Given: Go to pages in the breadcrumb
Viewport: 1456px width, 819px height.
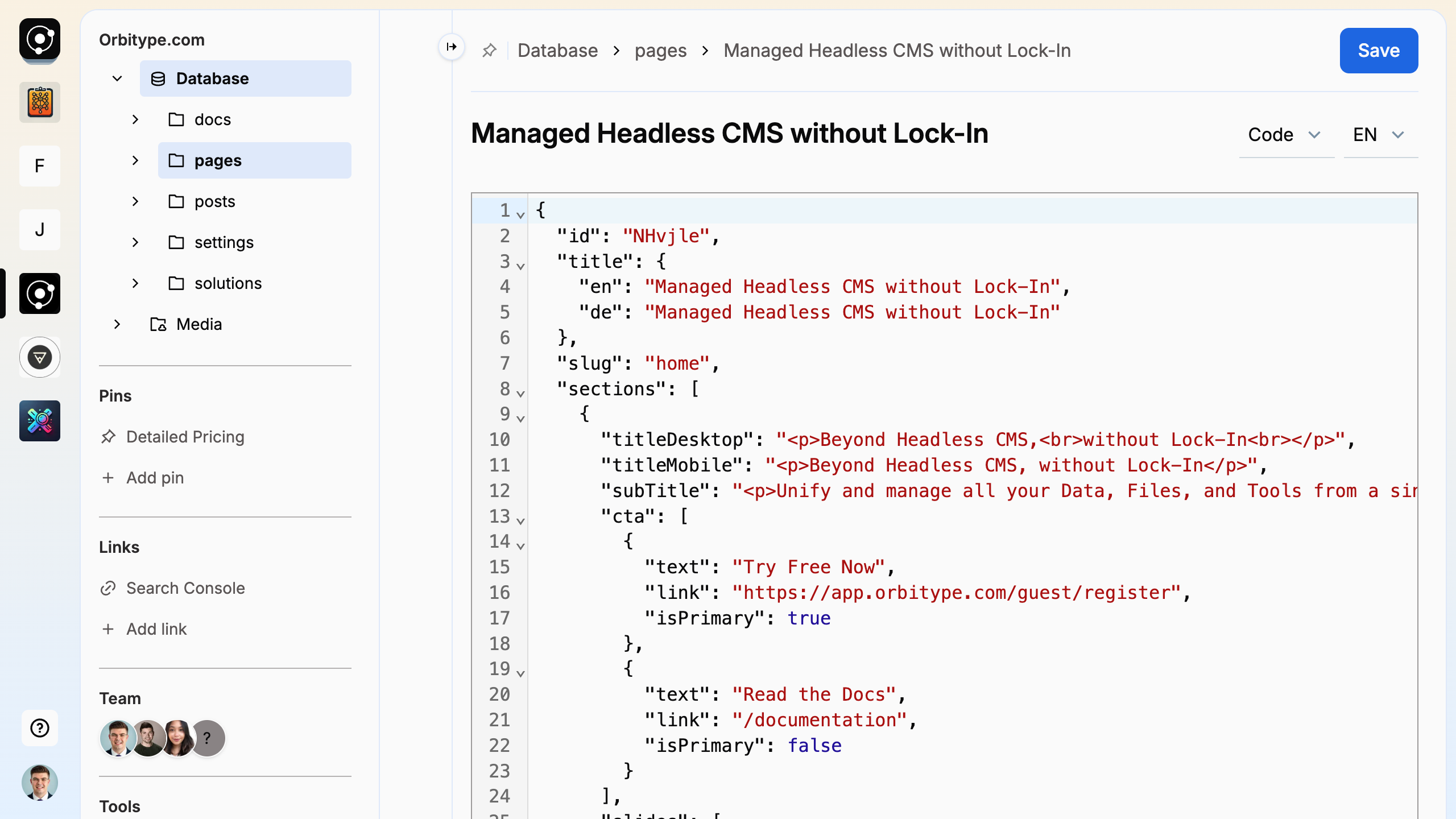Looking at the screenshot, I should [x=661, y=51].
